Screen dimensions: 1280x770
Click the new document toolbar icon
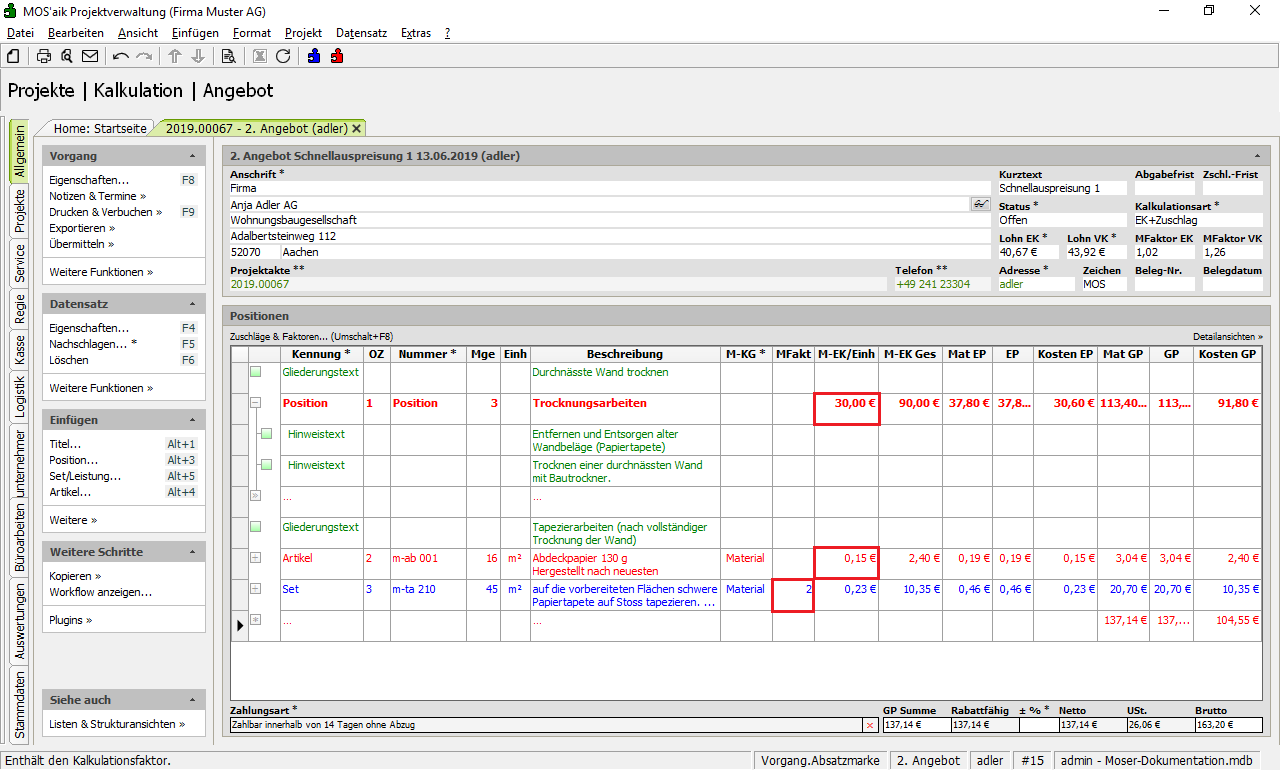point(13,56)
